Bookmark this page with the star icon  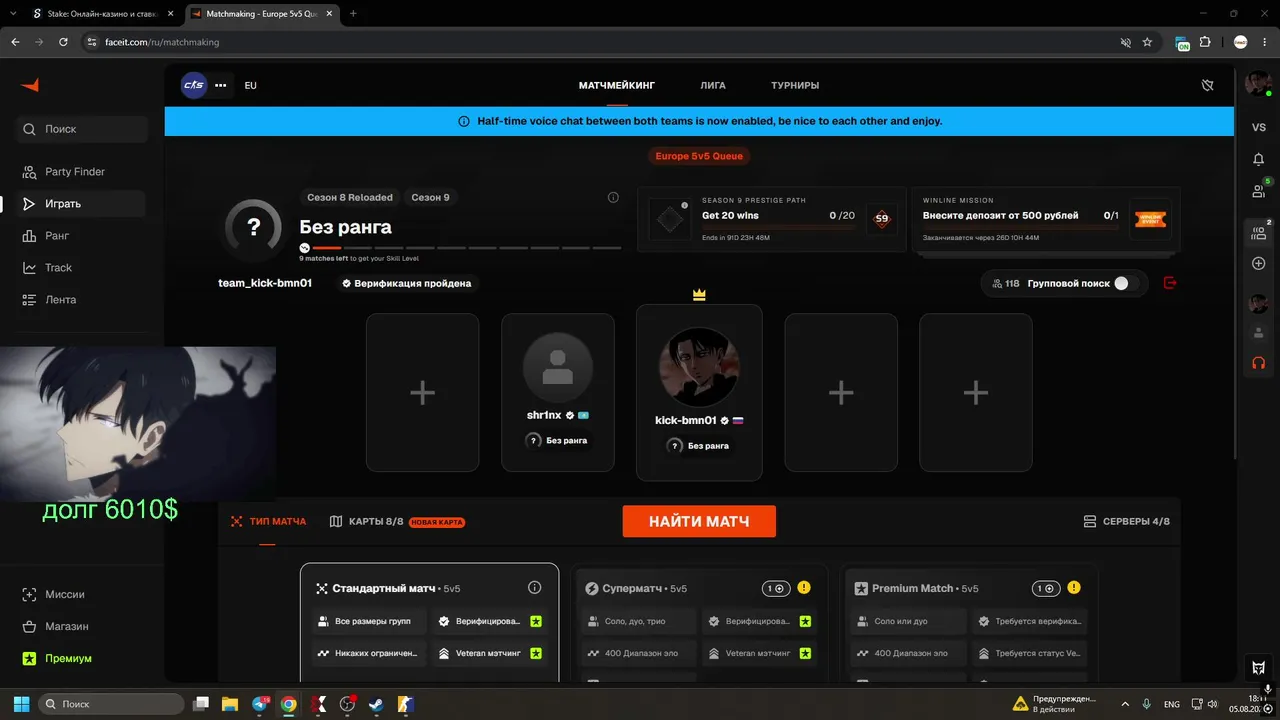click(x=1147, y=42)
